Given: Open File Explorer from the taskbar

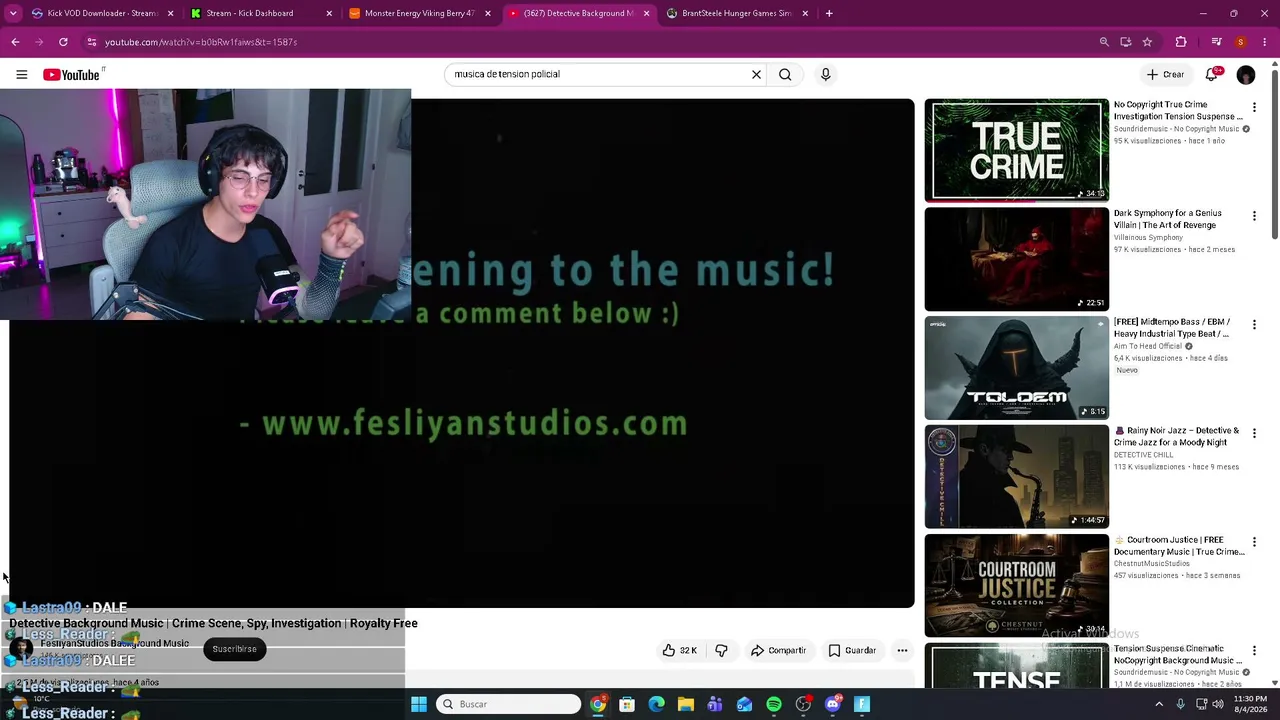Looking at the screenshot, I should 686,704.
